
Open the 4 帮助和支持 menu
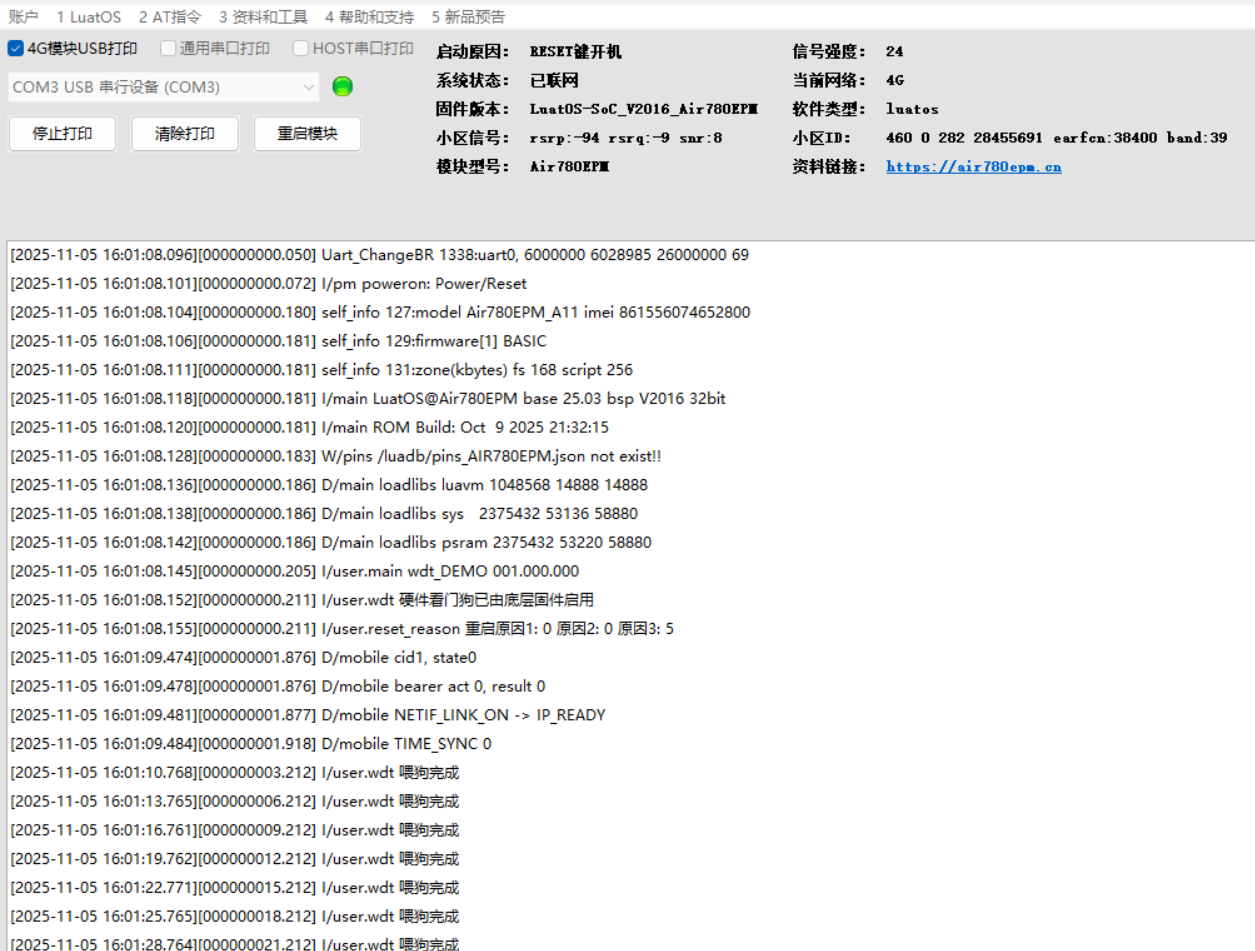tap(369, 17)
